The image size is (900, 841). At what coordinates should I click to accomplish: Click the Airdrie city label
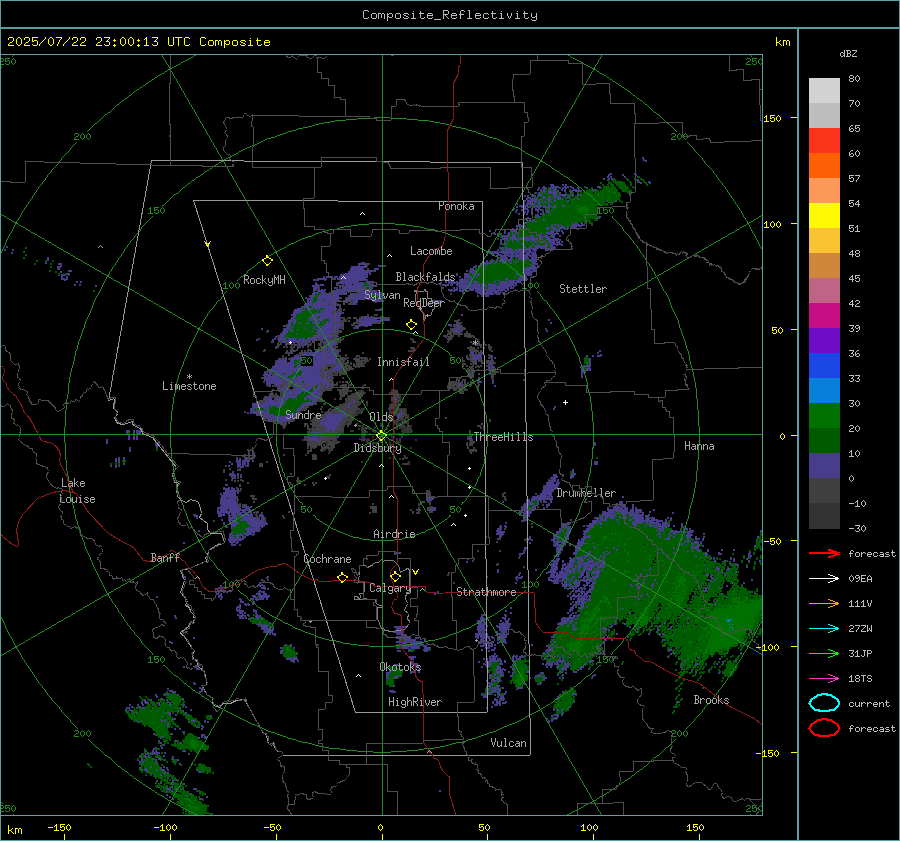pyautogui.click(x=394, y=534)
